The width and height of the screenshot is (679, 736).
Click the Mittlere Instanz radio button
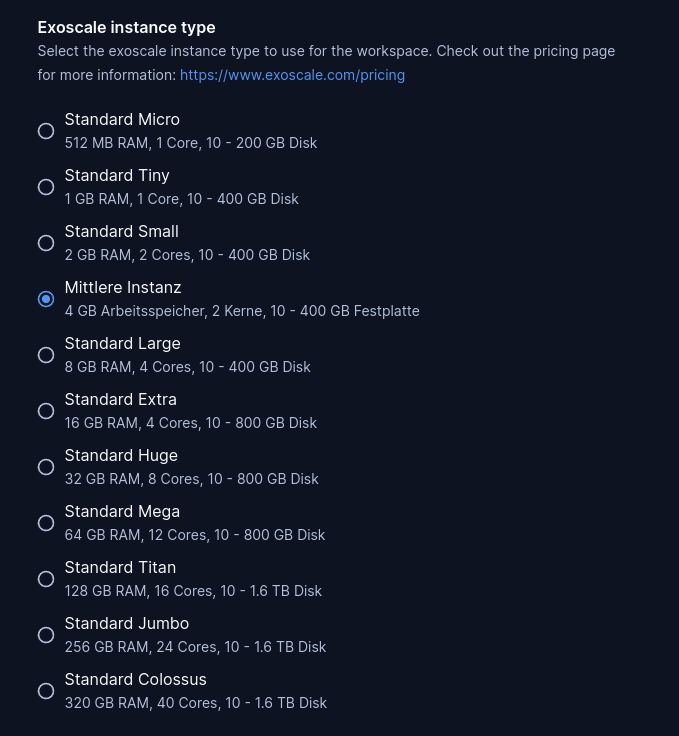pos(46,299)
